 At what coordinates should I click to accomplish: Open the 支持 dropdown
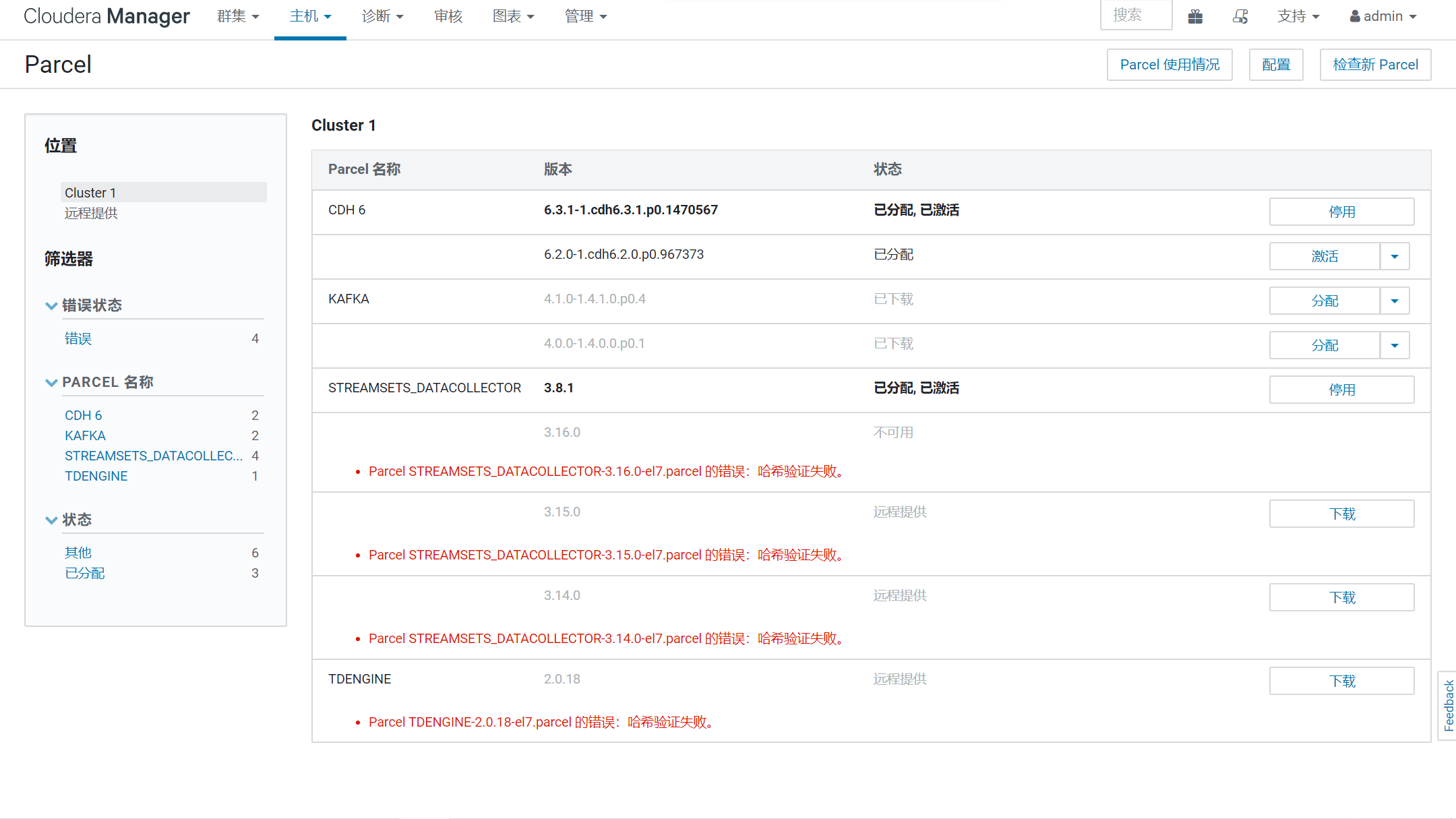[x=1298, y=16]
